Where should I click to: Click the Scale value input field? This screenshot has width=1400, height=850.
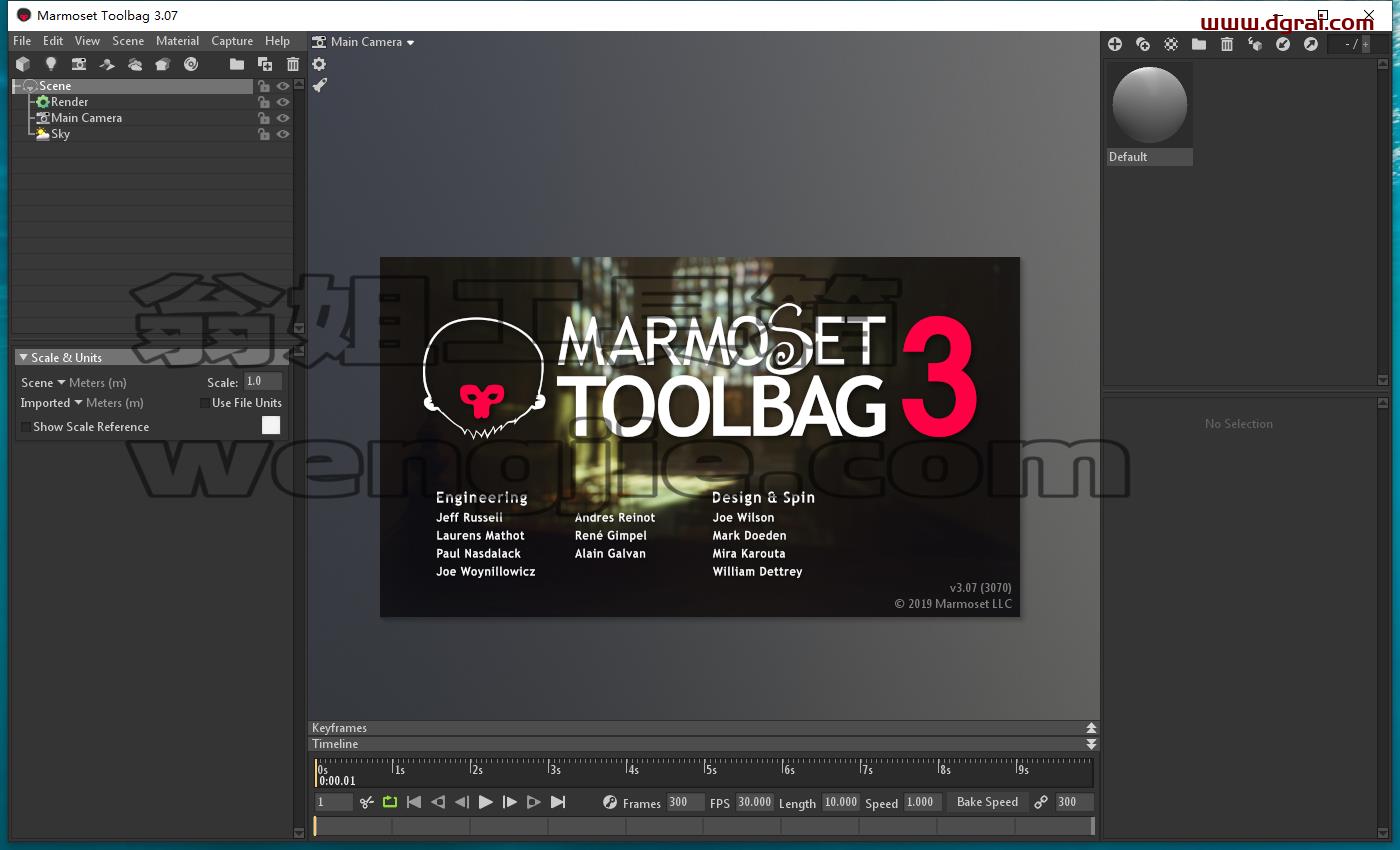pyautogui.click(x=263, y=382)
